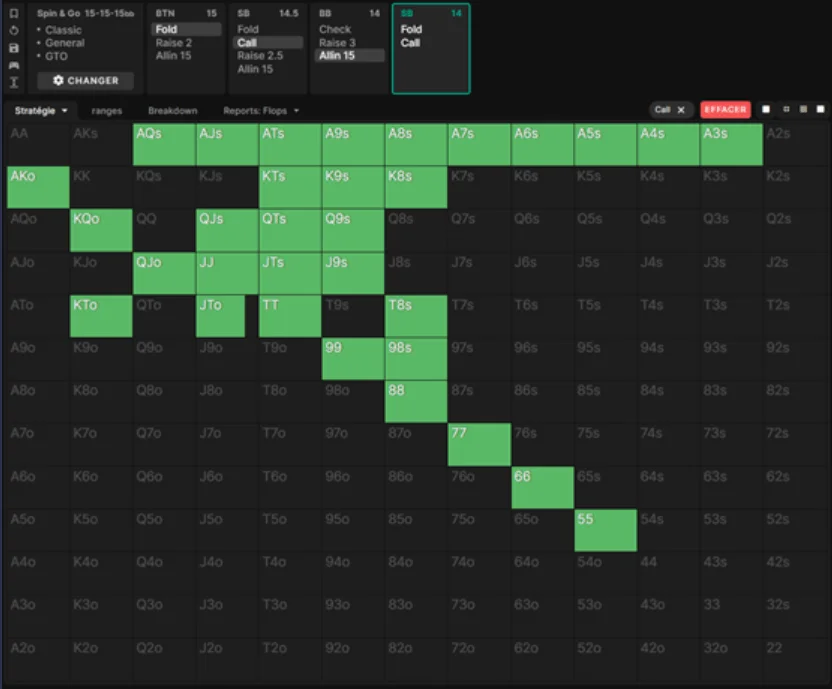Click the green AQs hand cell

(x=164, y=145)
